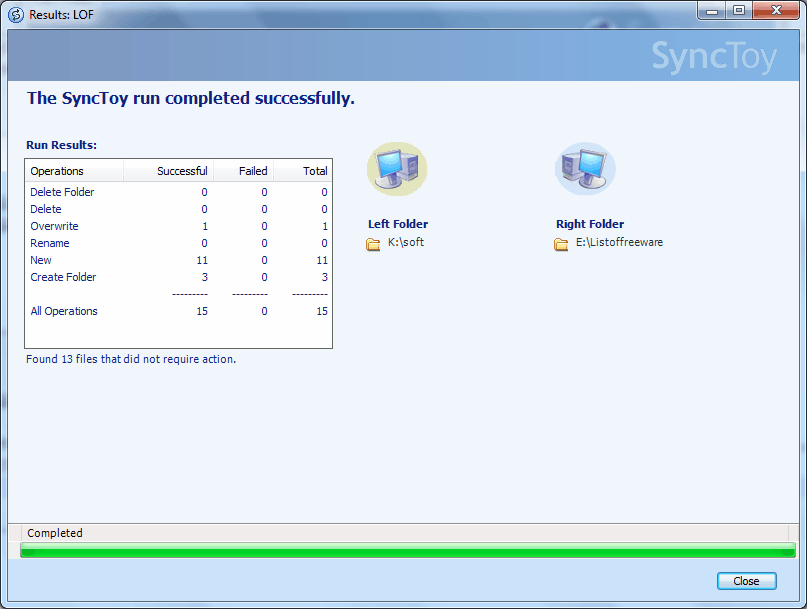Screen dimensions: 807x609
Task: Click the Right Folder computer icon
Action: pyautogui.click(x=585, y=169)
